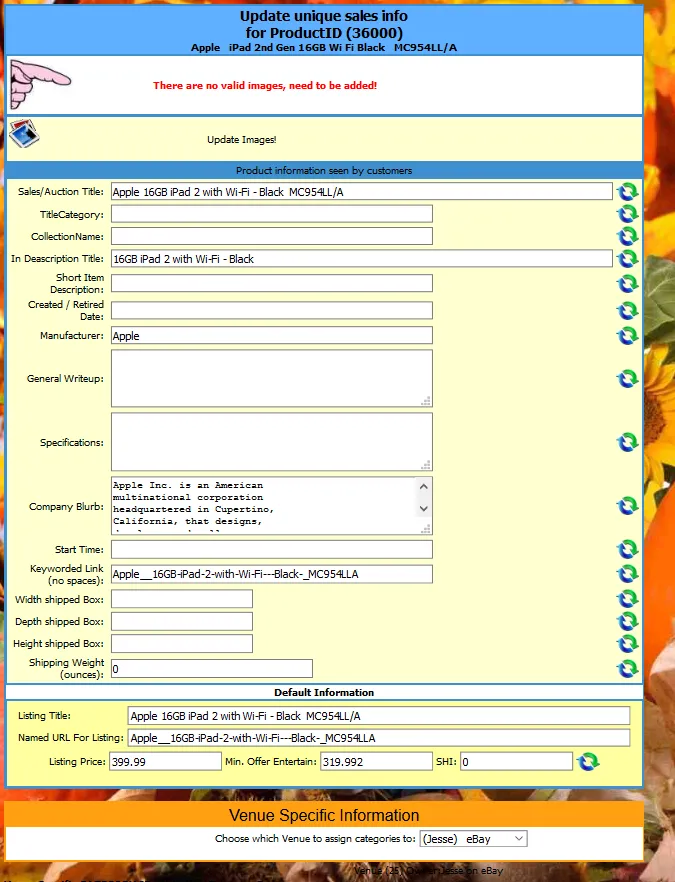Click the Manufacturer field containing Apple
This screenshot has width=675, height=882.
[x=272, y=335]
